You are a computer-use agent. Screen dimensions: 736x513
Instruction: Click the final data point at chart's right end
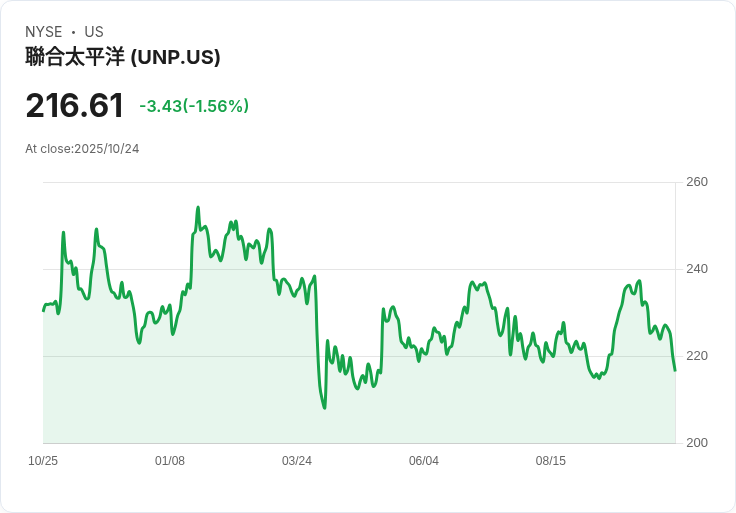tap(675, 370)
